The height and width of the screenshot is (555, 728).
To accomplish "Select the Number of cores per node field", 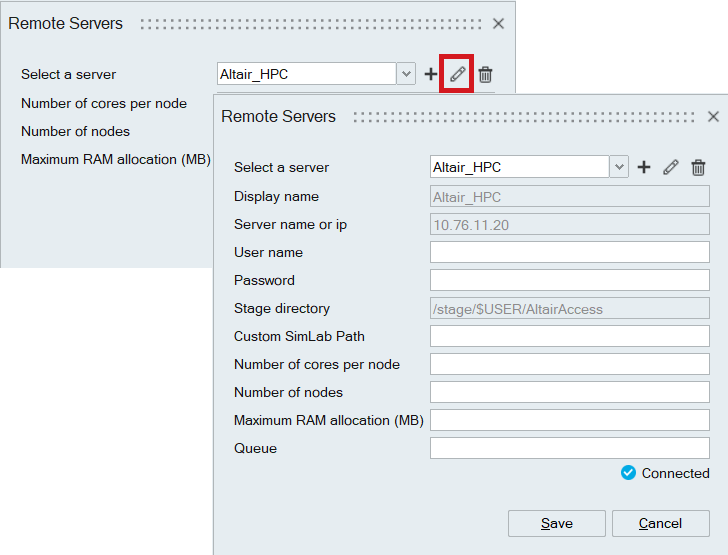I will click(569, 364).
